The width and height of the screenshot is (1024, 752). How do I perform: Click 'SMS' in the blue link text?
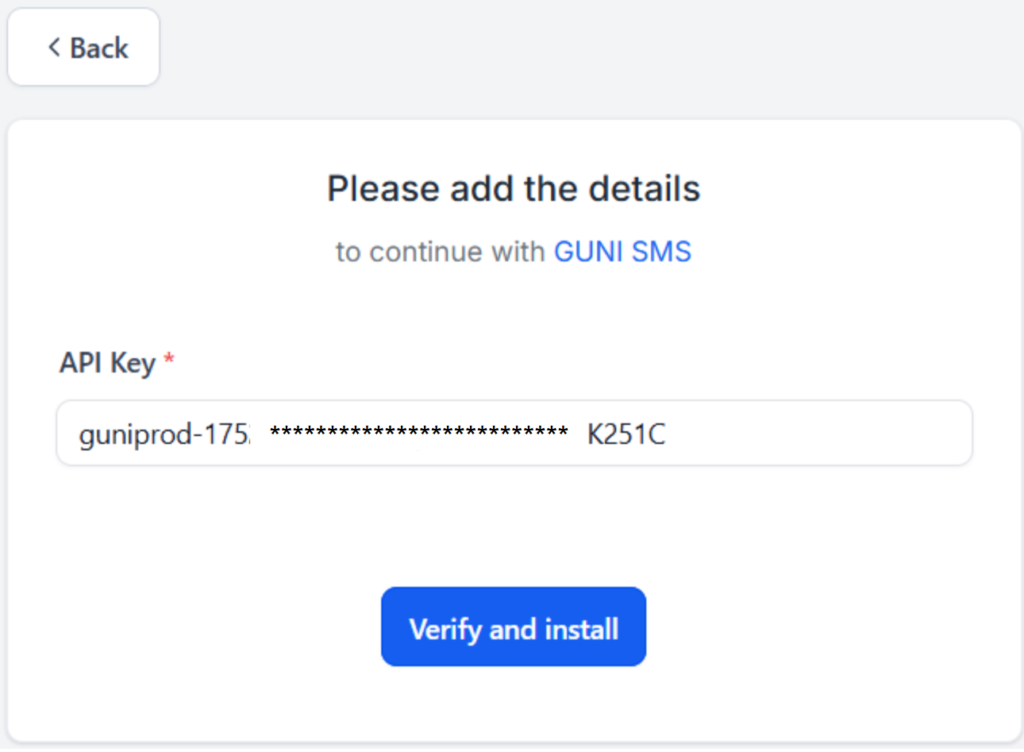[662, 252]
